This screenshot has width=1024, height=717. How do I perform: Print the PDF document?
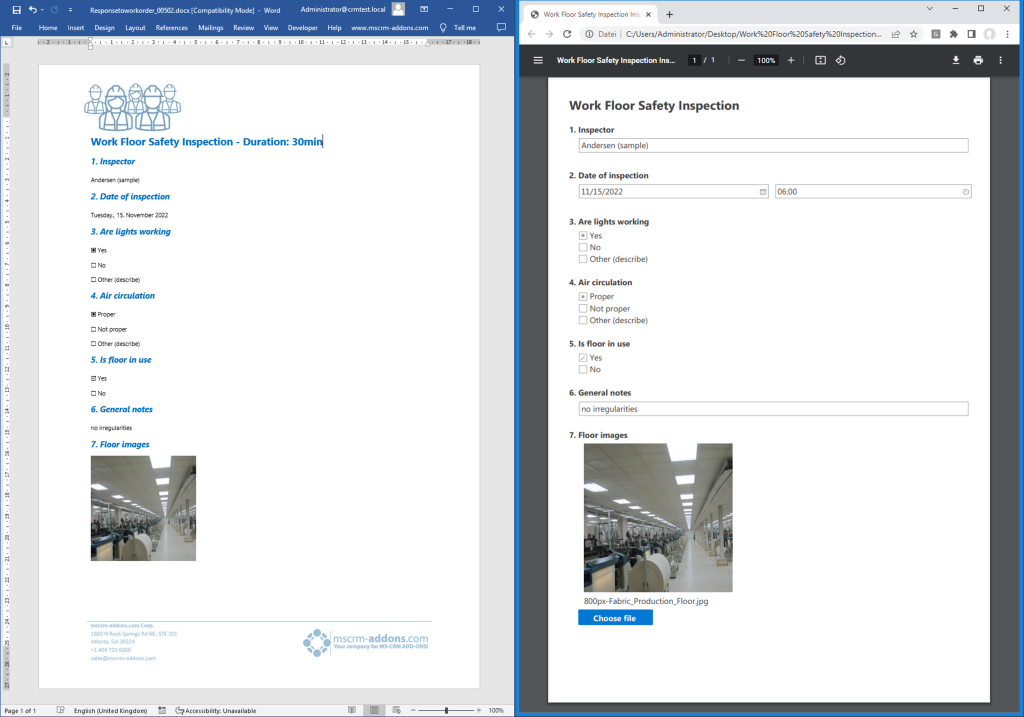(978, 60)
